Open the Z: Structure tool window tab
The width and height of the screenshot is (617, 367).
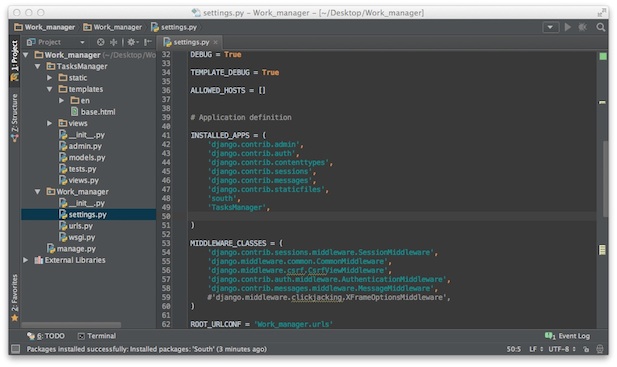point(15,118)
